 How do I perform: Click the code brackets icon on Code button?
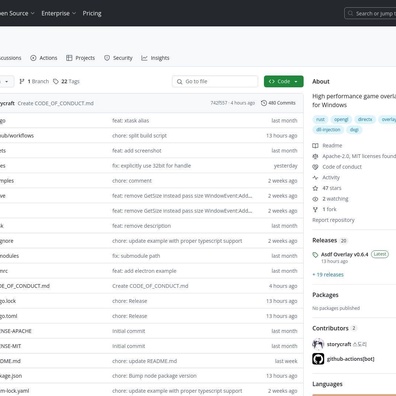tap(272, 81)
